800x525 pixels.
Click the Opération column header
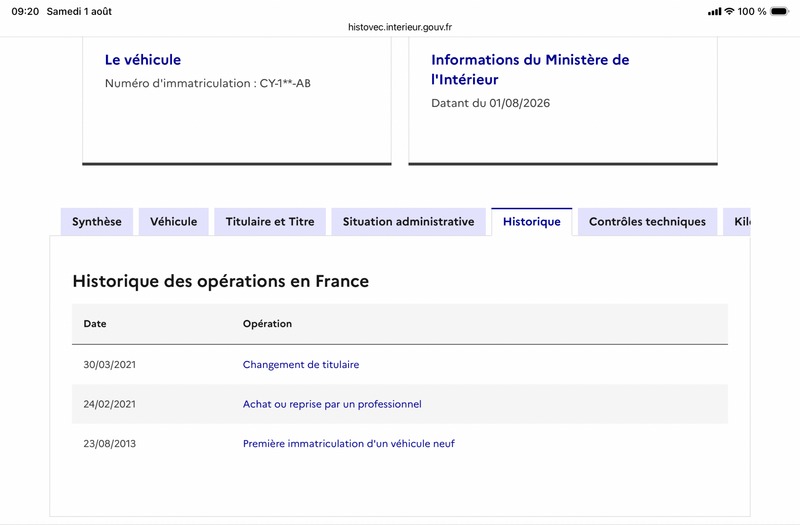267,323
